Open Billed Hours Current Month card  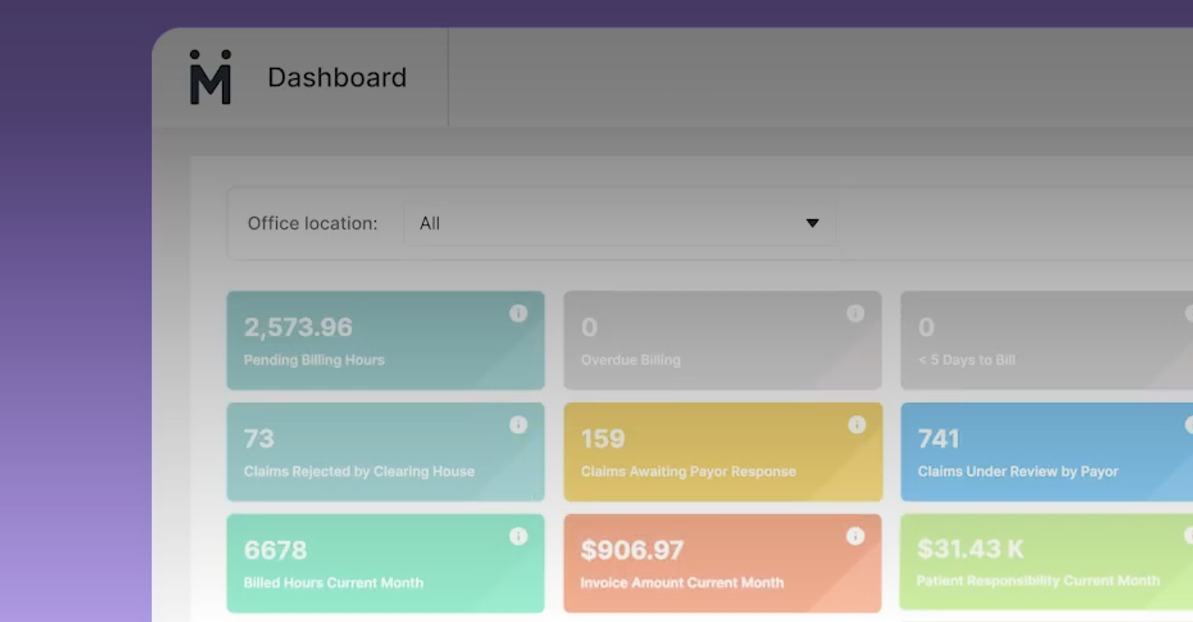386,563
